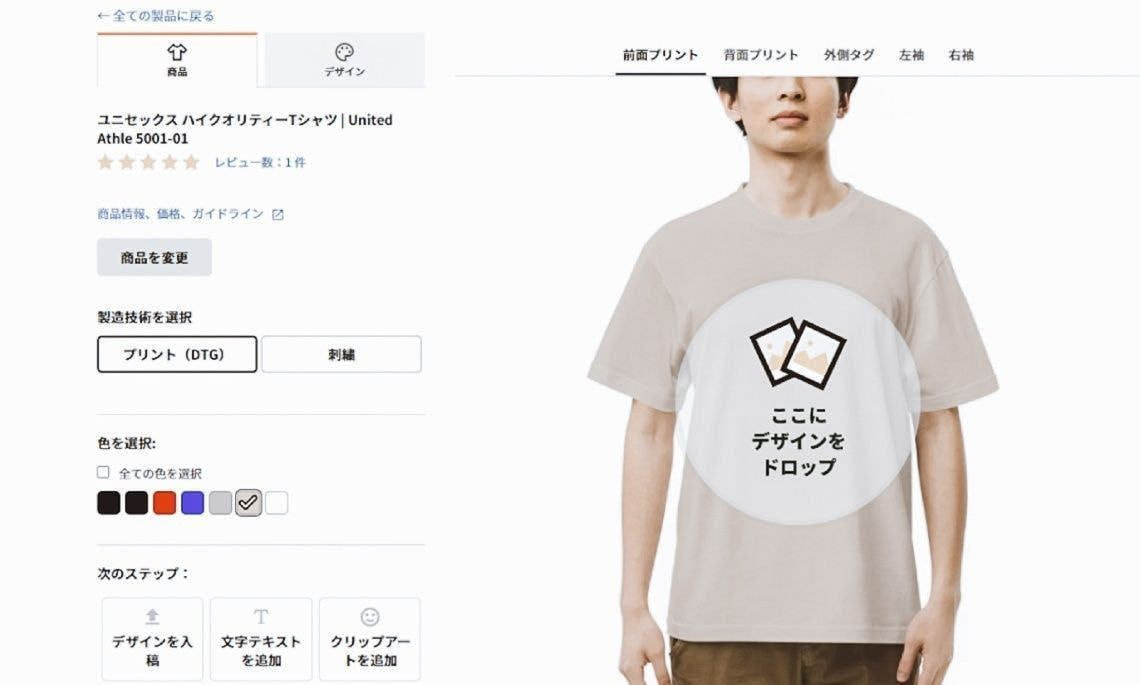Open 商品情報、価格、ガイドライン link
This screenshot has height=685, width=1140.
180,214
